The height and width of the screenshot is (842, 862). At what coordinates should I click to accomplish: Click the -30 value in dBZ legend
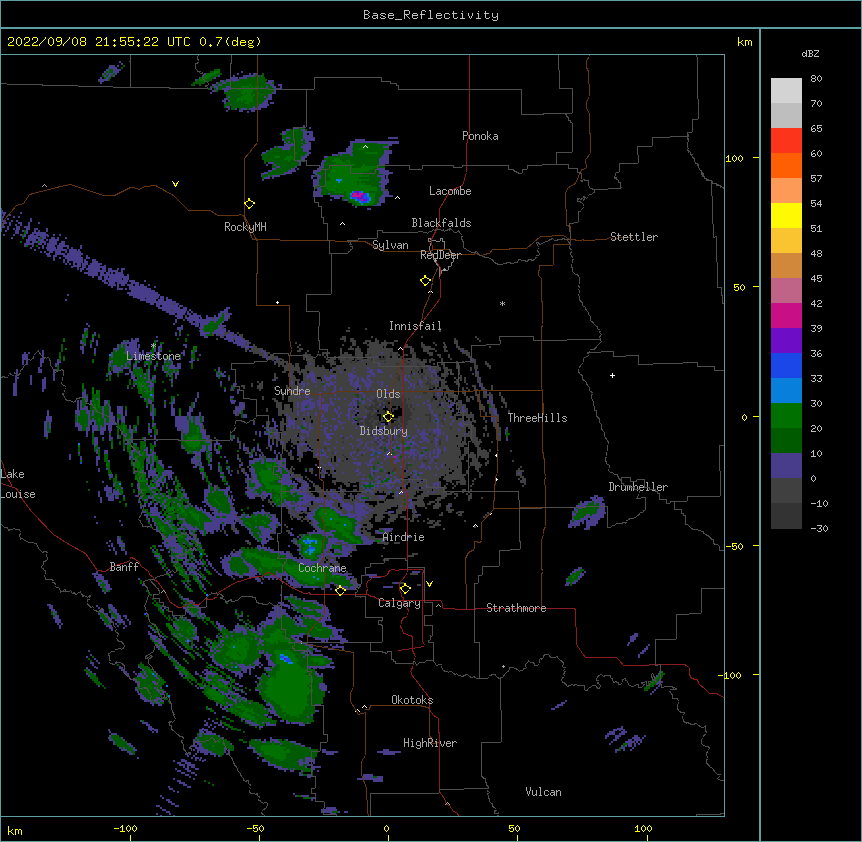(x=820, y=529)
